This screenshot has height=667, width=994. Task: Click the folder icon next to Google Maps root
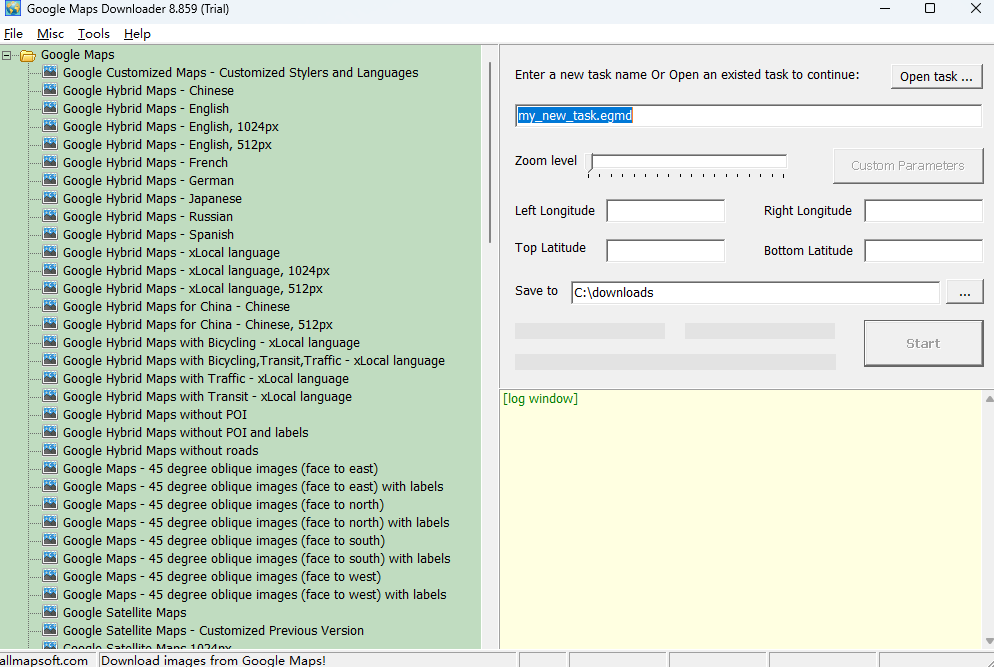(27, 54)
